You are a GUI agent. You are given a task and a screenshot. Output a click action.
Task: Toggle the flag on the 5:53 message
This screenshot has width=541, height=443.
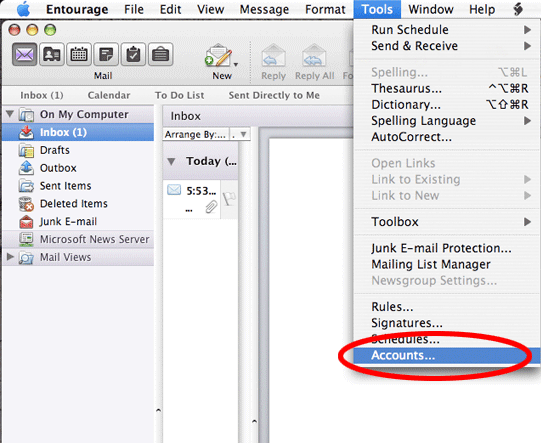228,199
